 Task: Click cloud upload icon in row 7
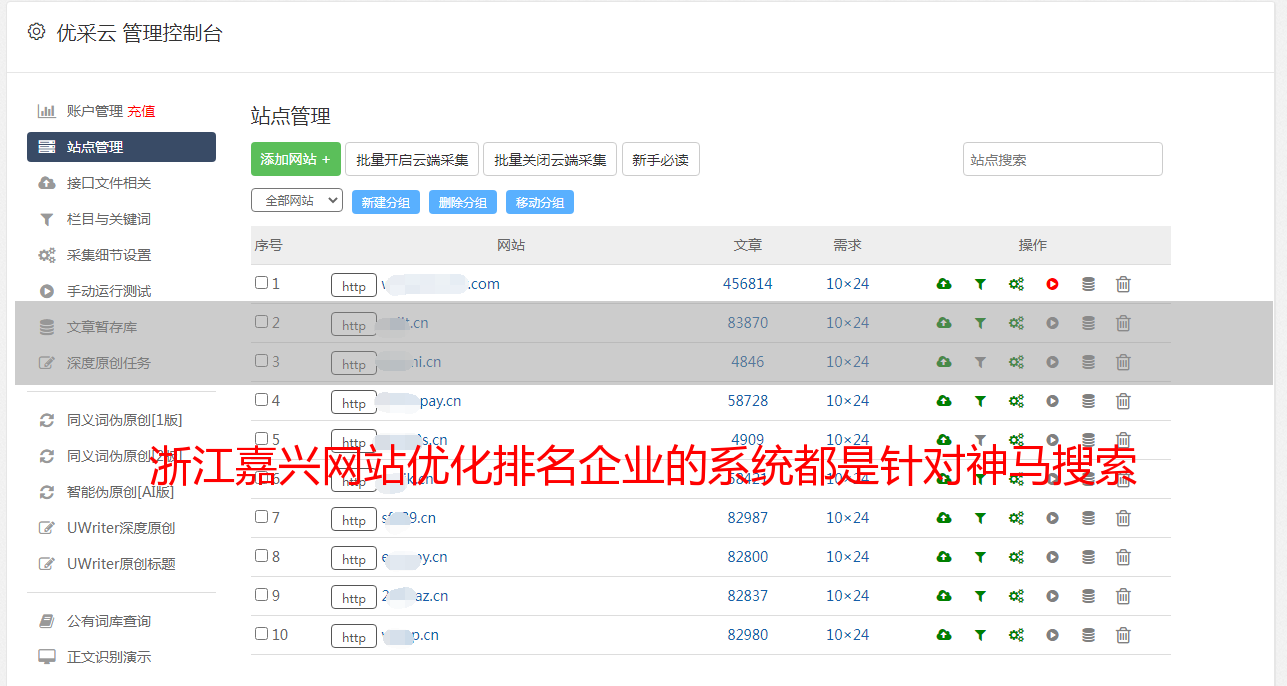tap(943, 518)
